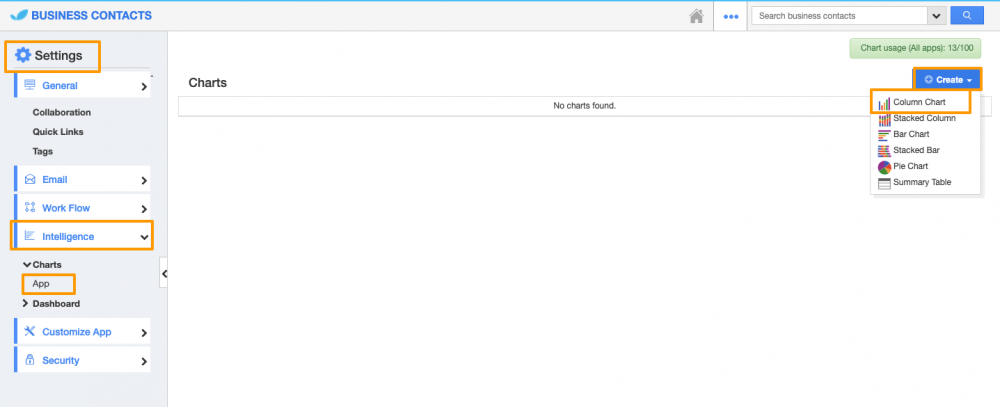The width and height of the screenshot is (1000, 407).
Task: Open the Quick Links settings
Action: pyautogui.click(x=58, y=132)
